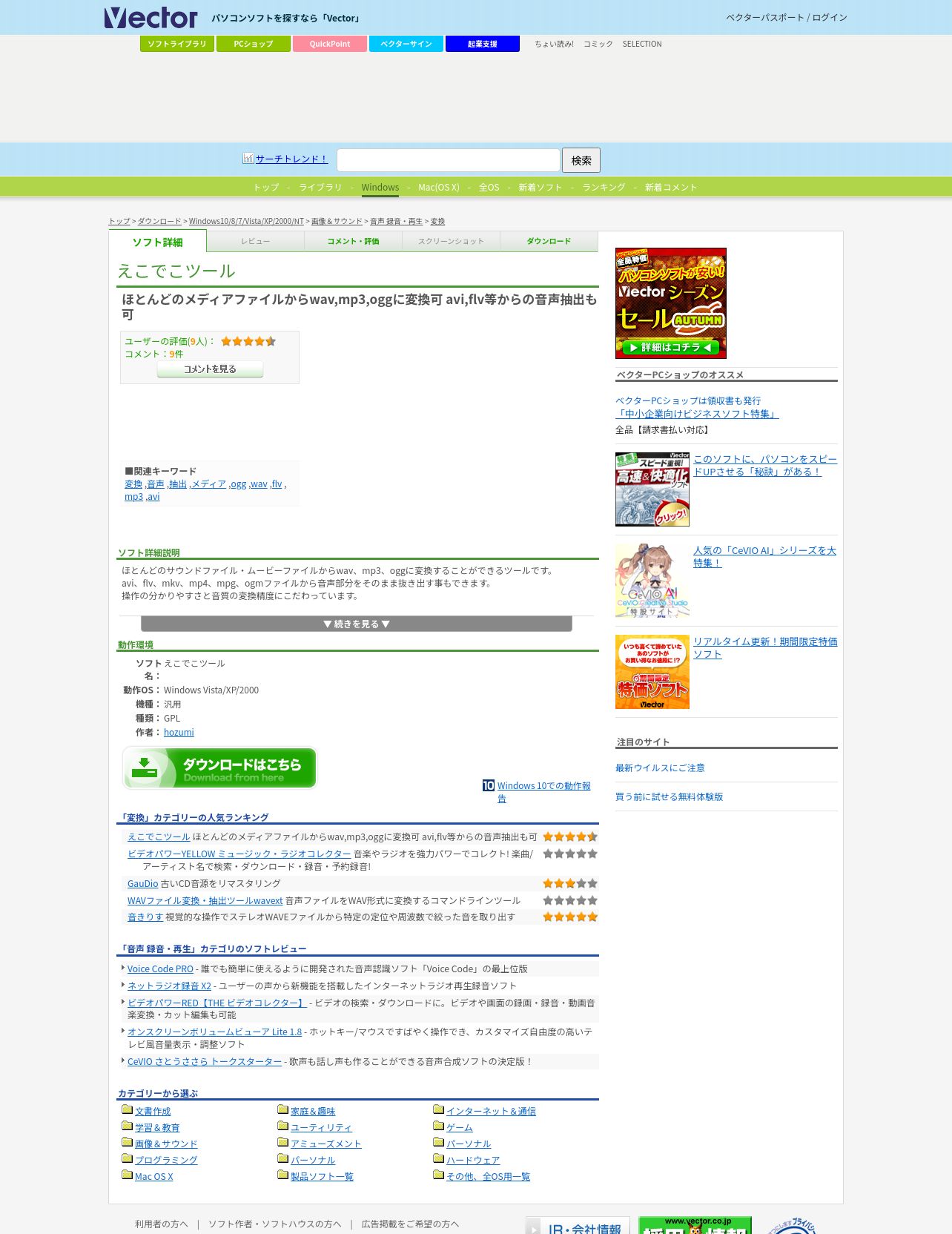The width and height of the screenshot is (952, 1234).
Task: Open the コメント・評価 tab
Action: [353, 241]
